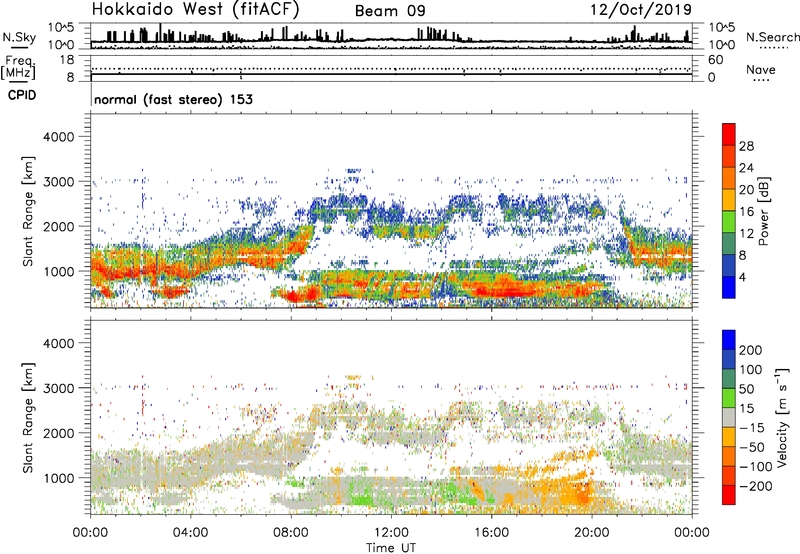
Task: Click the "200" value on the velocity colorbar
Action: click(x=751, y=350)
